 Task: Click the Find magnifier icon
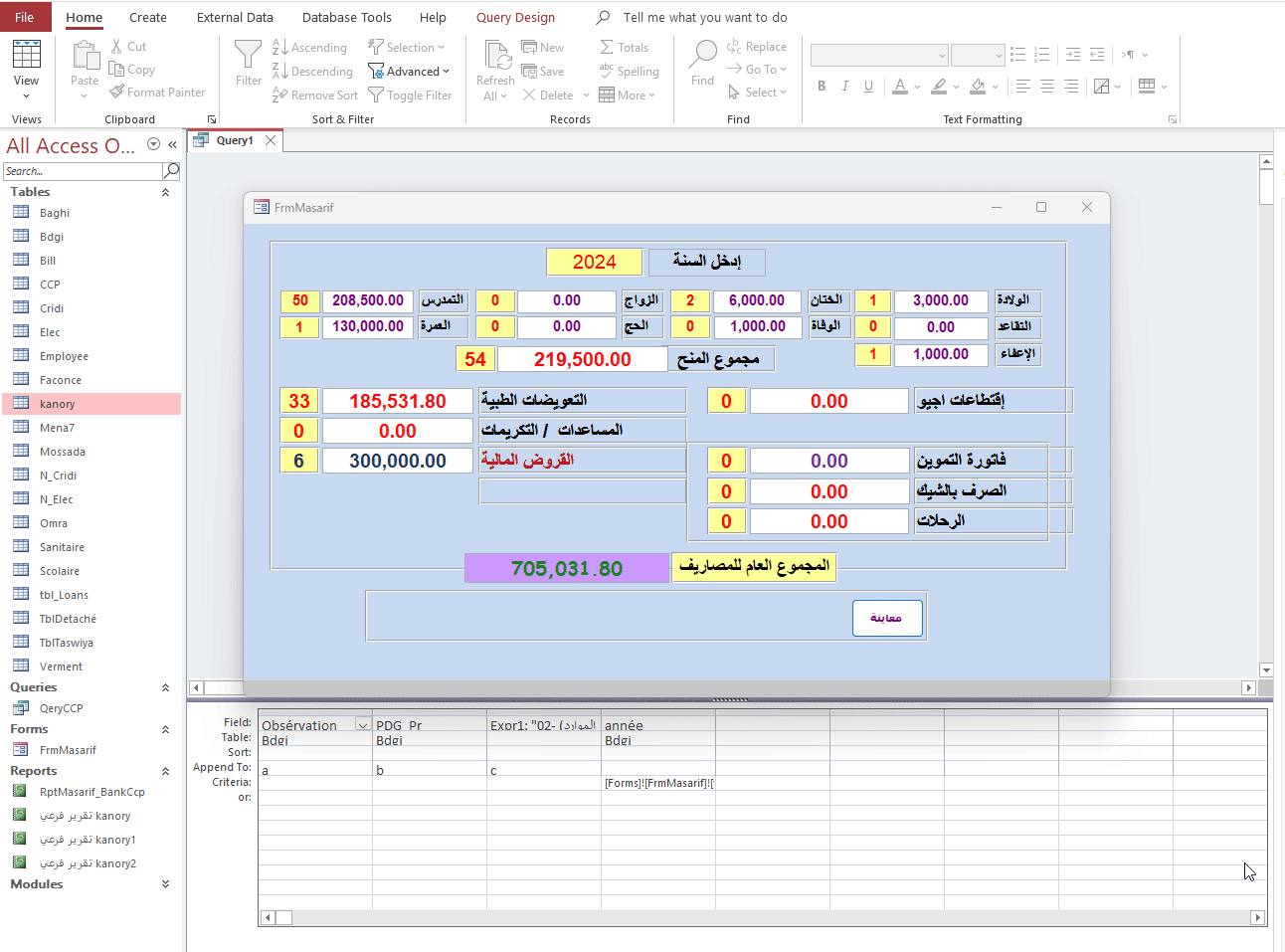coord(703,54)
